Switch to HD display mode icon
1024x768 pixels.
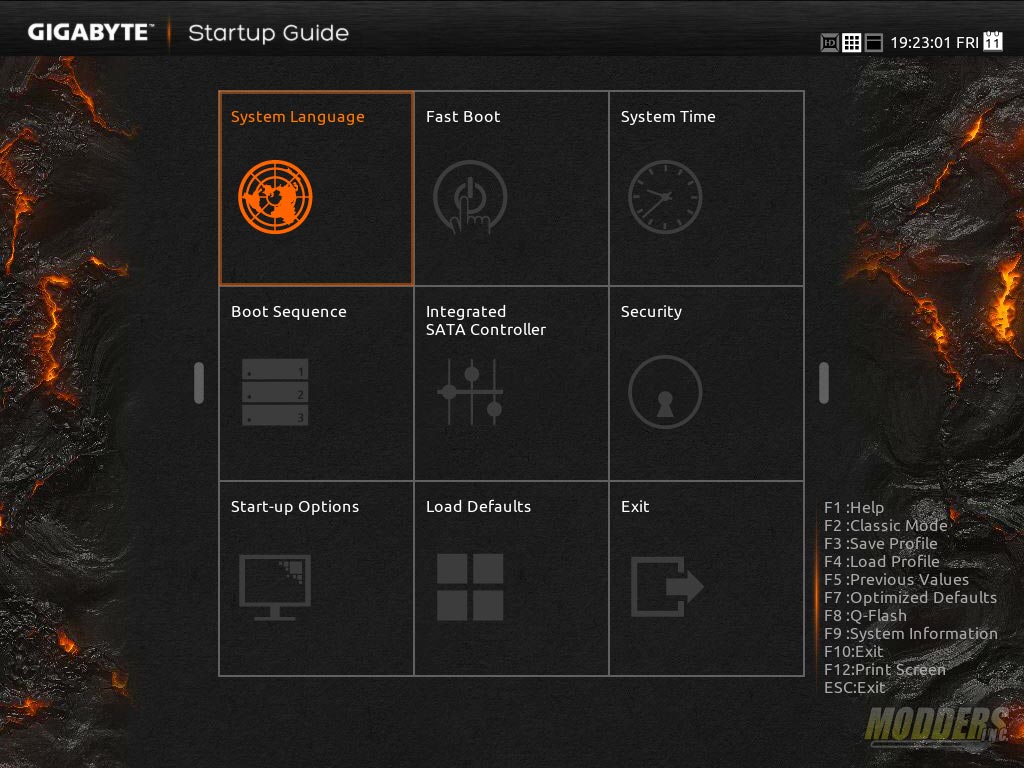(829, 43)
